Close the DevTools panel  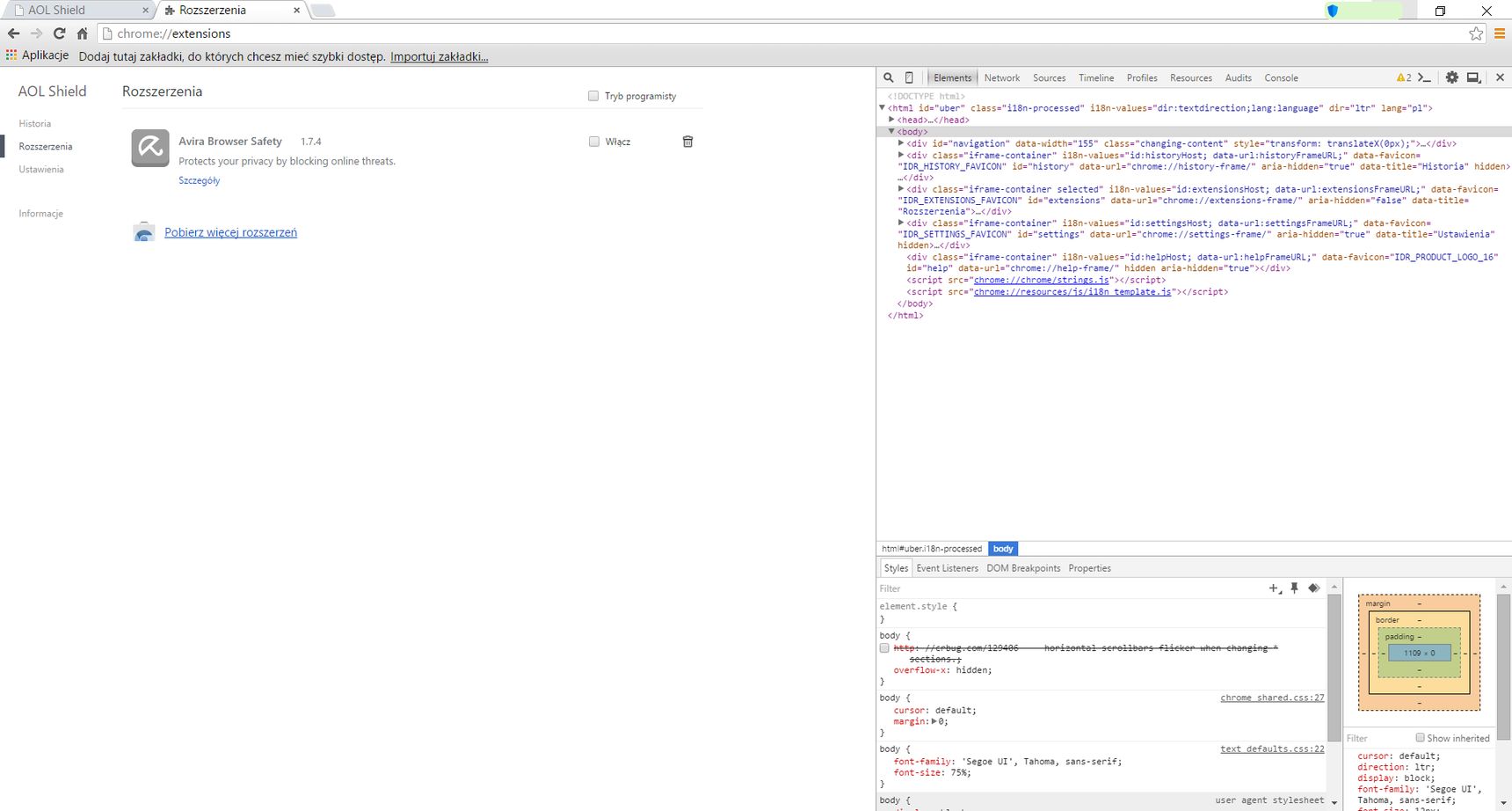click(x=1500, y=77)
